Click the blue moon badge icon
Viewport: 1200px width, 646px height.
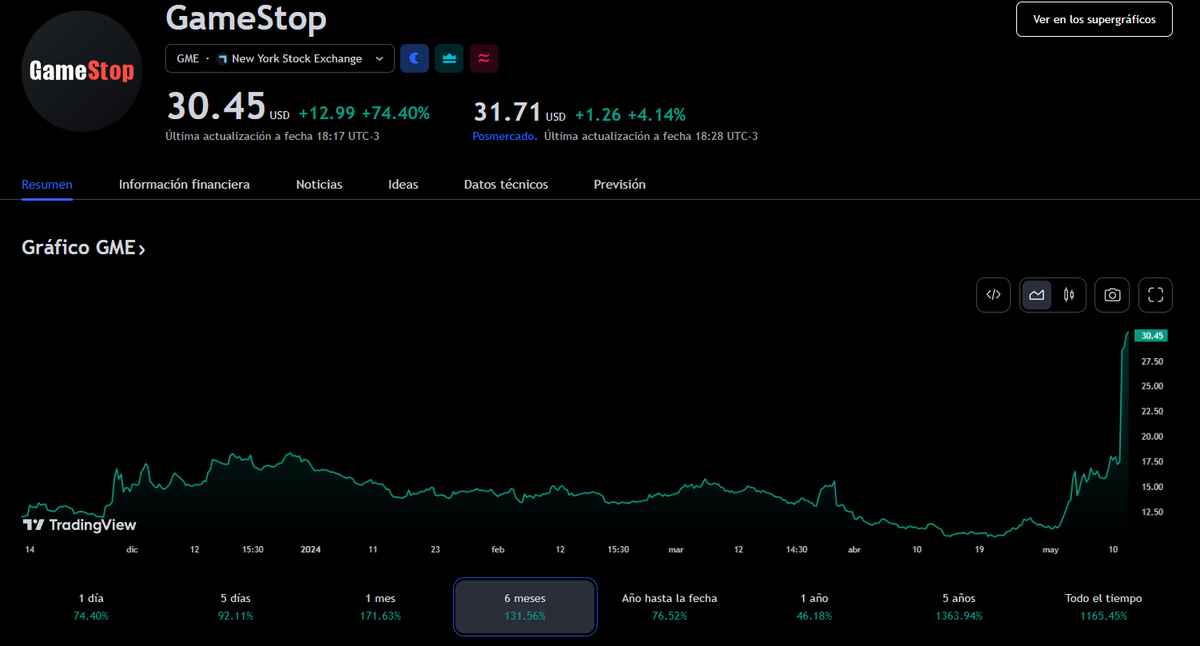pyautogui.click(x=415, y=59)
